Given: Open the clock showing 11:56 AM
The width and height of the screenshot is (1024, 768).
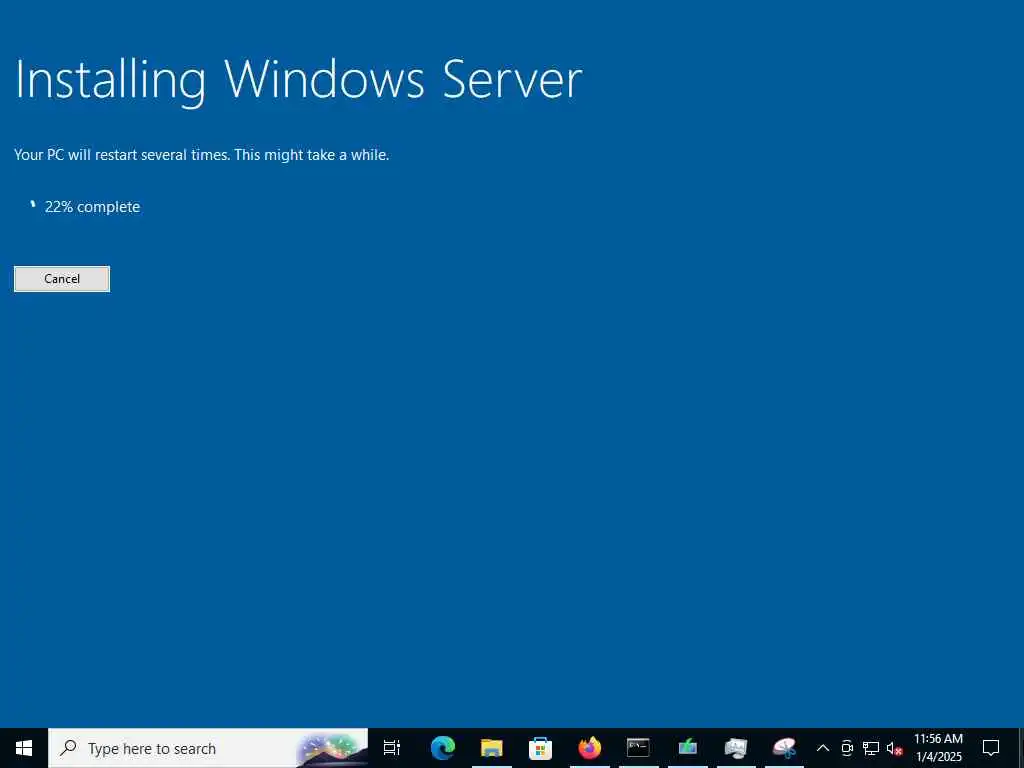Looking at the screenshot, I should pyautogui.click(x=938, y=748).
